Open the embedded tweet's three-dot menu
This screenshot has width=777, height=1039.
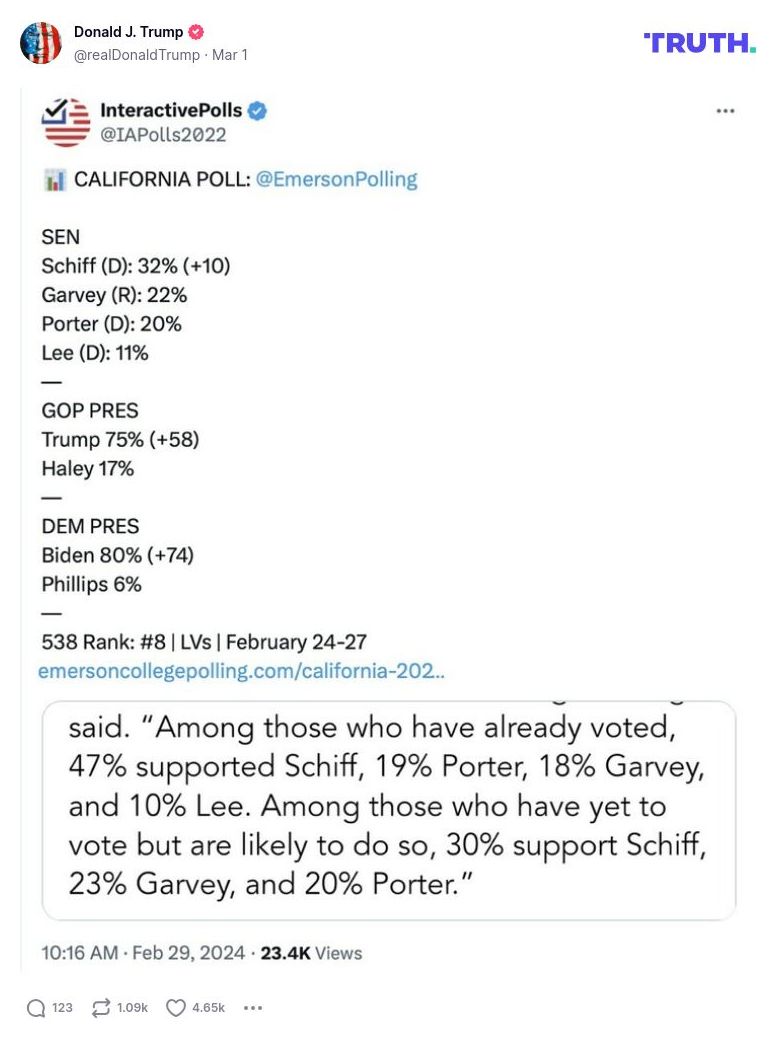726,111
